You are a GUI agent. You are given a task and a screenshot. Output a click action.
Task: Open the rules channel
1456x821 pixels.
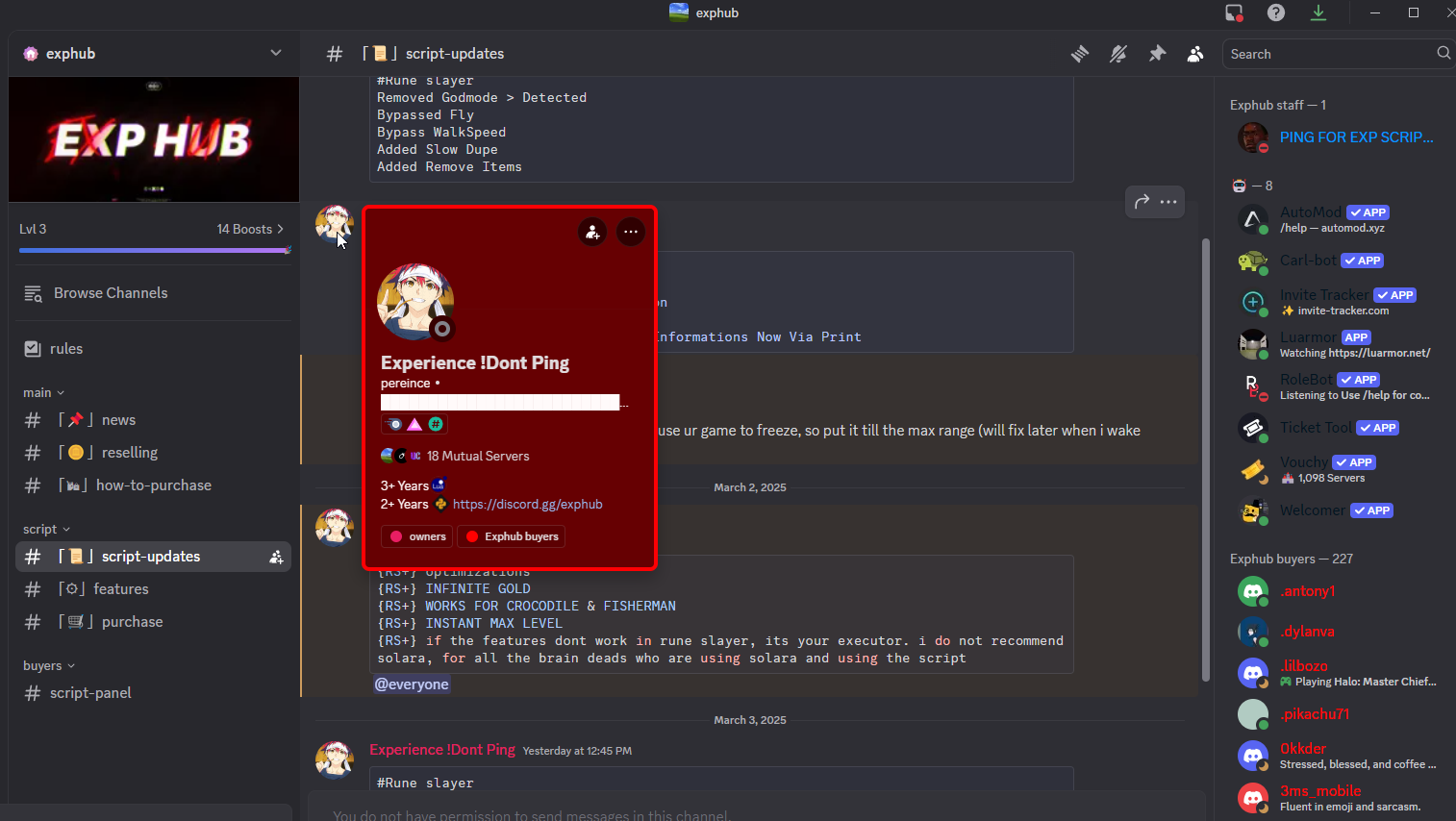154,349
